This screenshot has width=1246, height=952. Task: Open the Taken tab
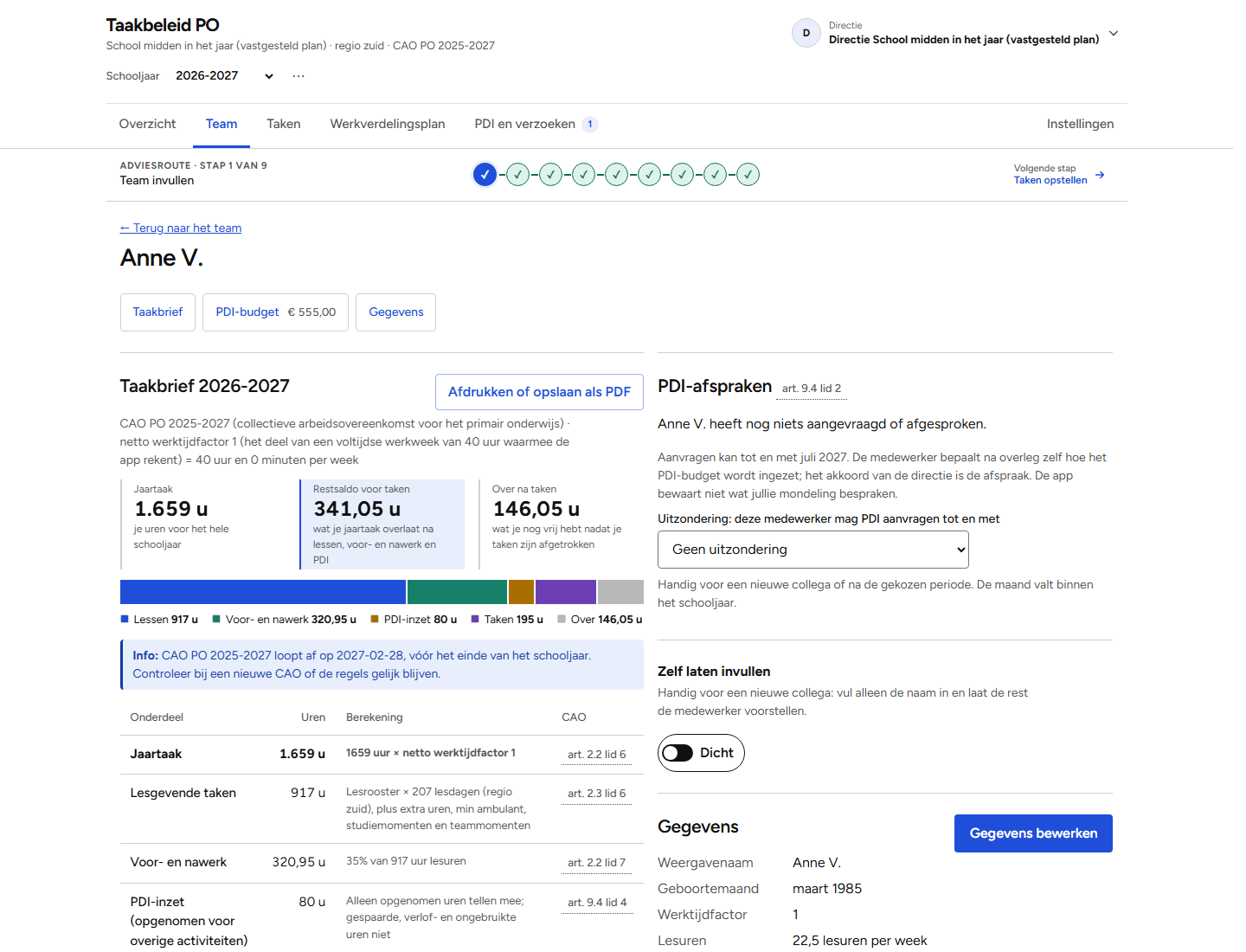point(284,124)
